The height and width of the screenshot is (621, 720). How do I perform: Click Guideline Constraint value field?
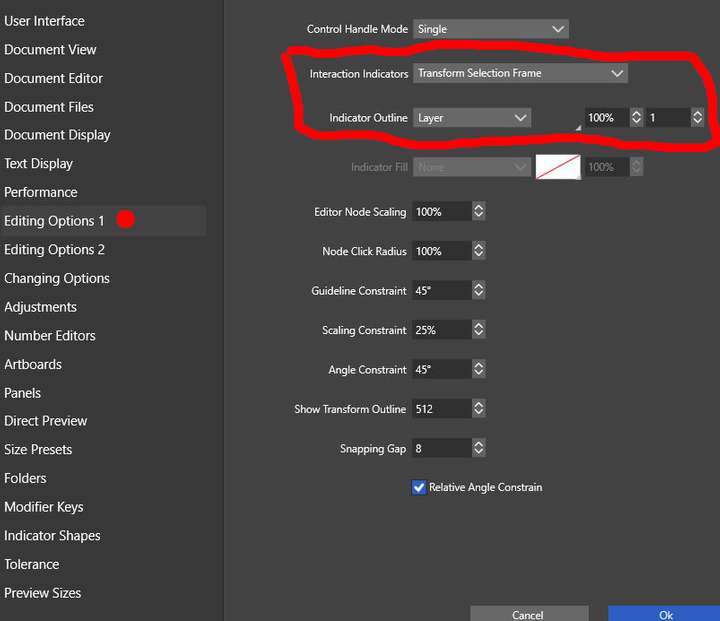[x=441, y=291]
